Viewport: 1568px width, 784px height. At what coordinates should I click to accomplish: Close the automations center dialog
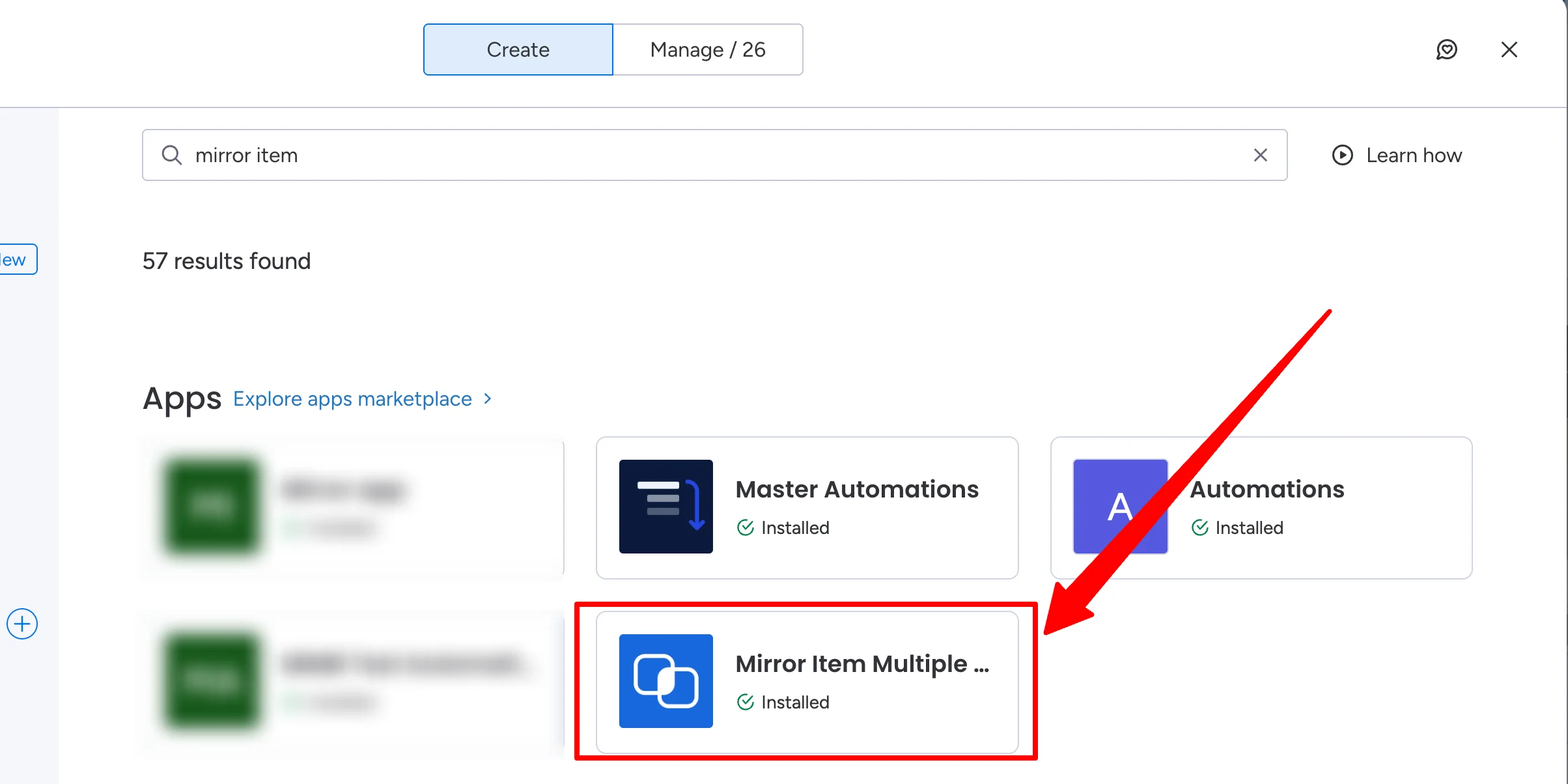pos(1509,49)
